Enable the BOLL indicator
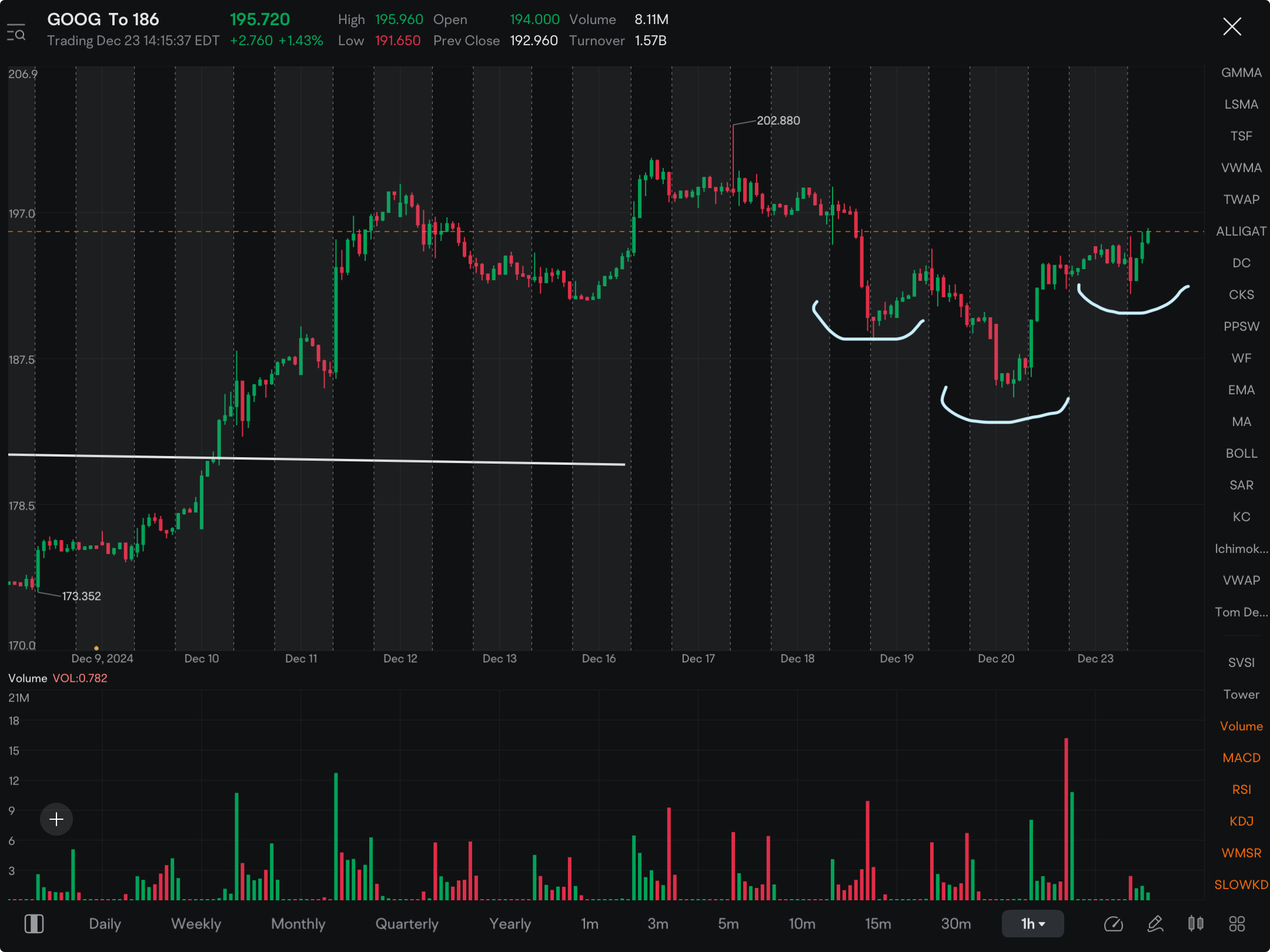The width and height of the screenshot is (1270, 952). tap(1241, 454)
